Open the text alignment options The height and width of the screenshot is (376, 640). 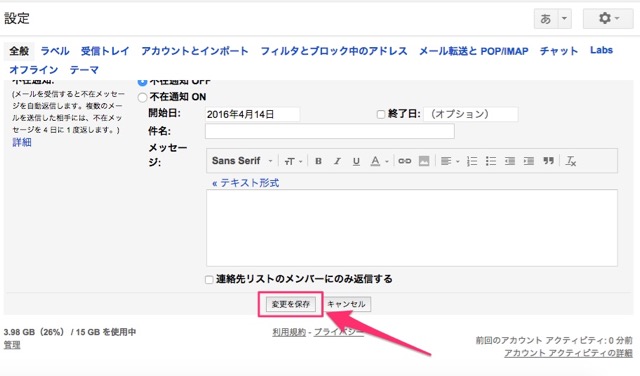click(450, 161)
